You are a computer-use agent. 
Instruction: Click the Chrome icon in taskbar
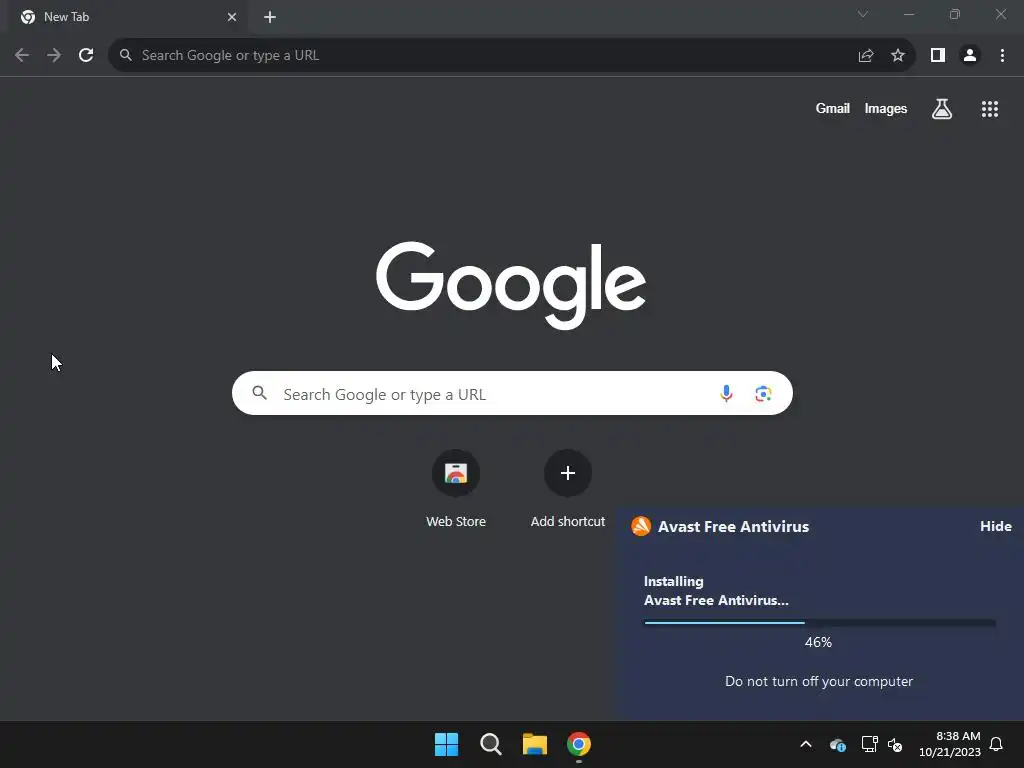(x=579, y=744)
